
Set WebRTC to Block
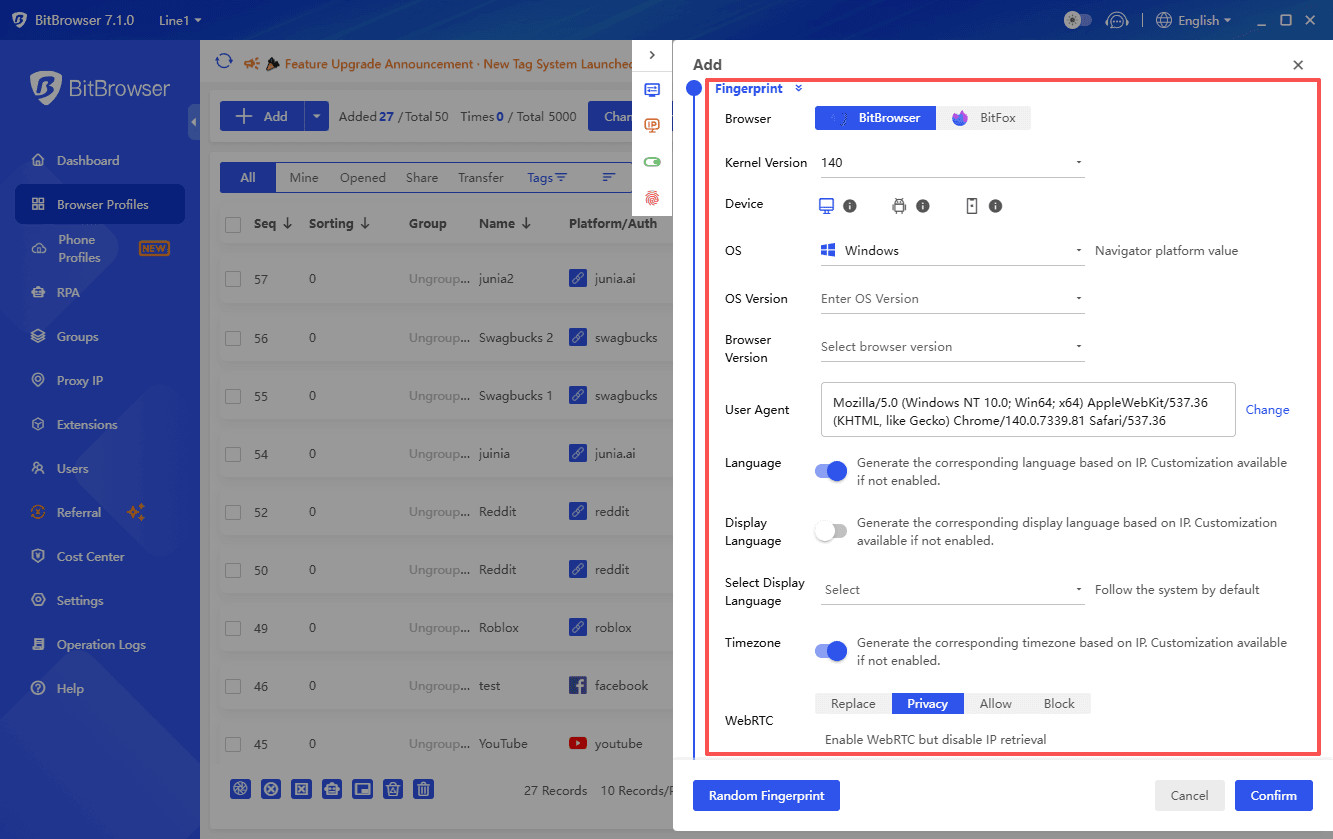coord(1059,704)
